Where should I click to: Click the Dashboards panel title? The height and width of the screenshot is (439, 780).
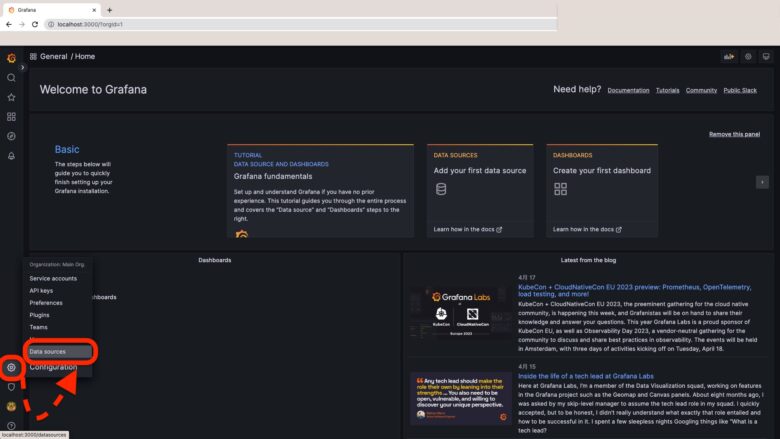(214, 260)
